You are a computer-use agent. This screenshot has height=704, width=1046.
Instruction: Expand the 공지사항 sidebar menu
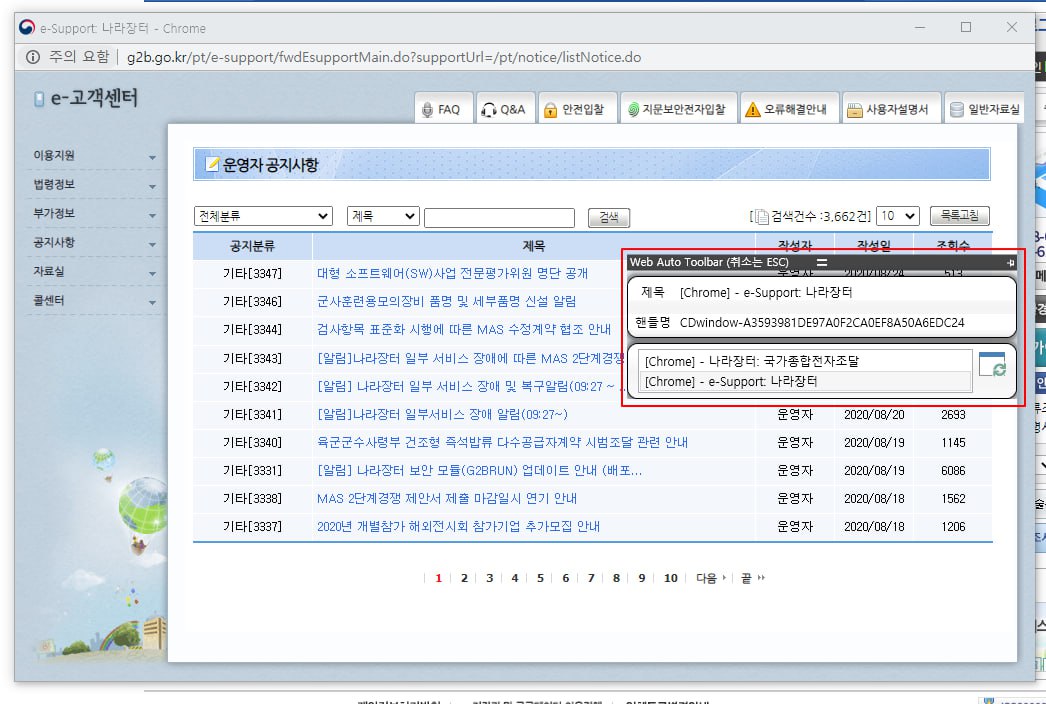point(94,243)
